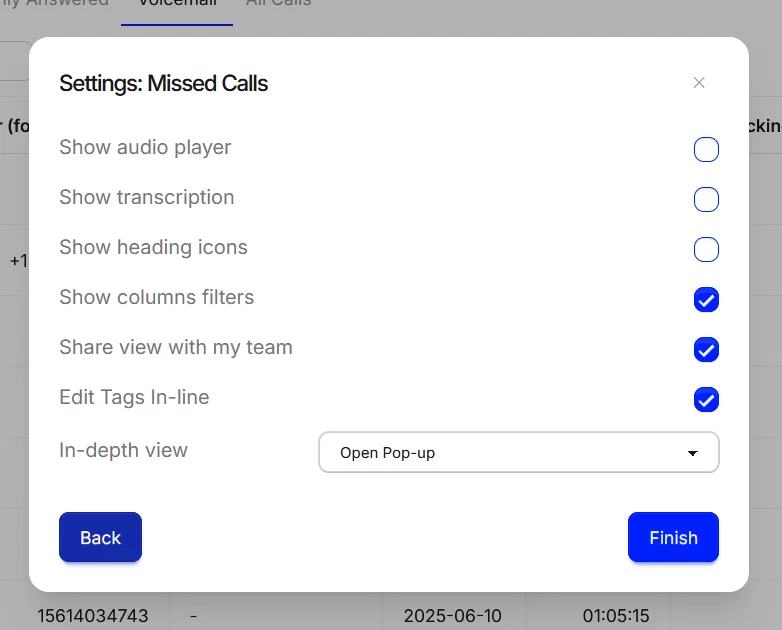The image size is (782, 630).
Task: Switch to the All Calls tab
Action: pyautogui.click(x=278, y=4)
